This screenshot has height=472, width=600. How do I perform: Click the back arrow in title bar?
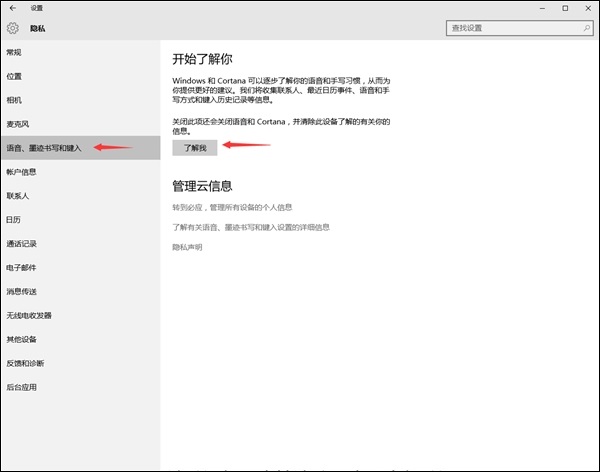coord(12,8)
